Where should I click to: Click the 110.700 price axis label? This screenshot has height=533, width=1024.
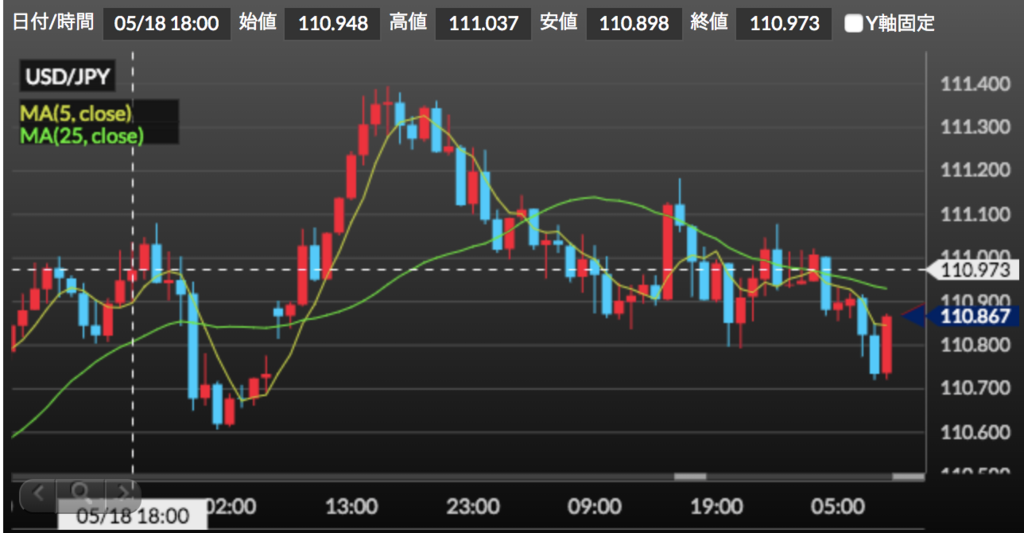[x=975, y=388]
